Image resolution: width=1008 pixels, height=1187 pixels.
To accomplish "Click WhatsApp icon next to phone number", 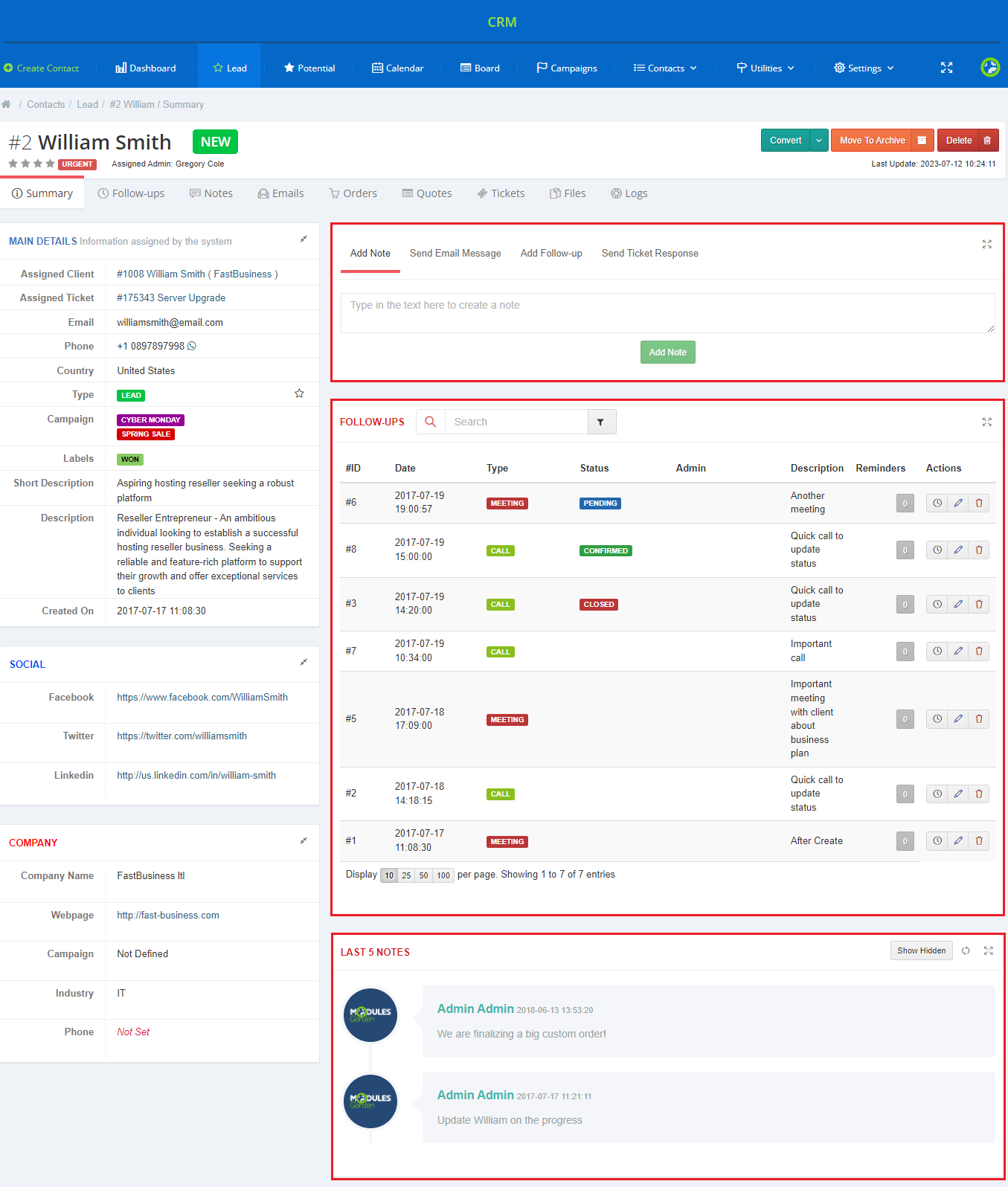I will coord(192,346).
